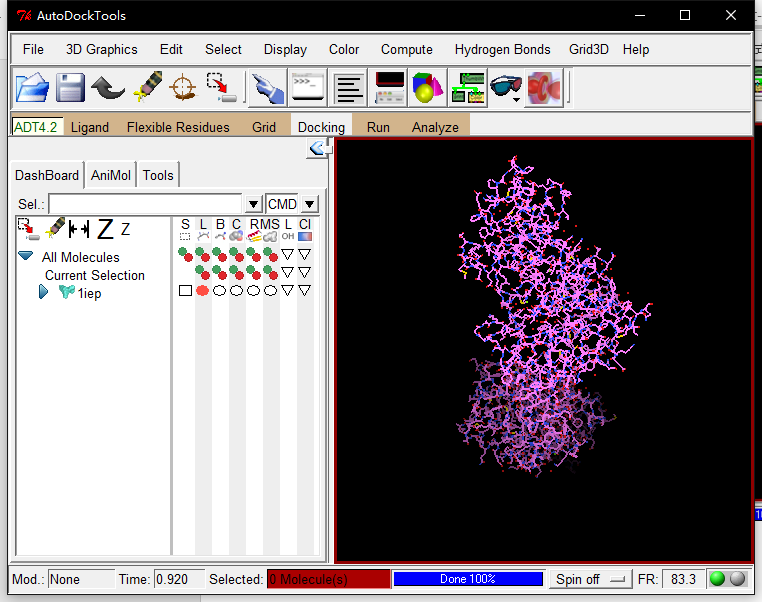Switch to the Tools tab
This screenshot has width=762, height=602.
coord(158,175)
